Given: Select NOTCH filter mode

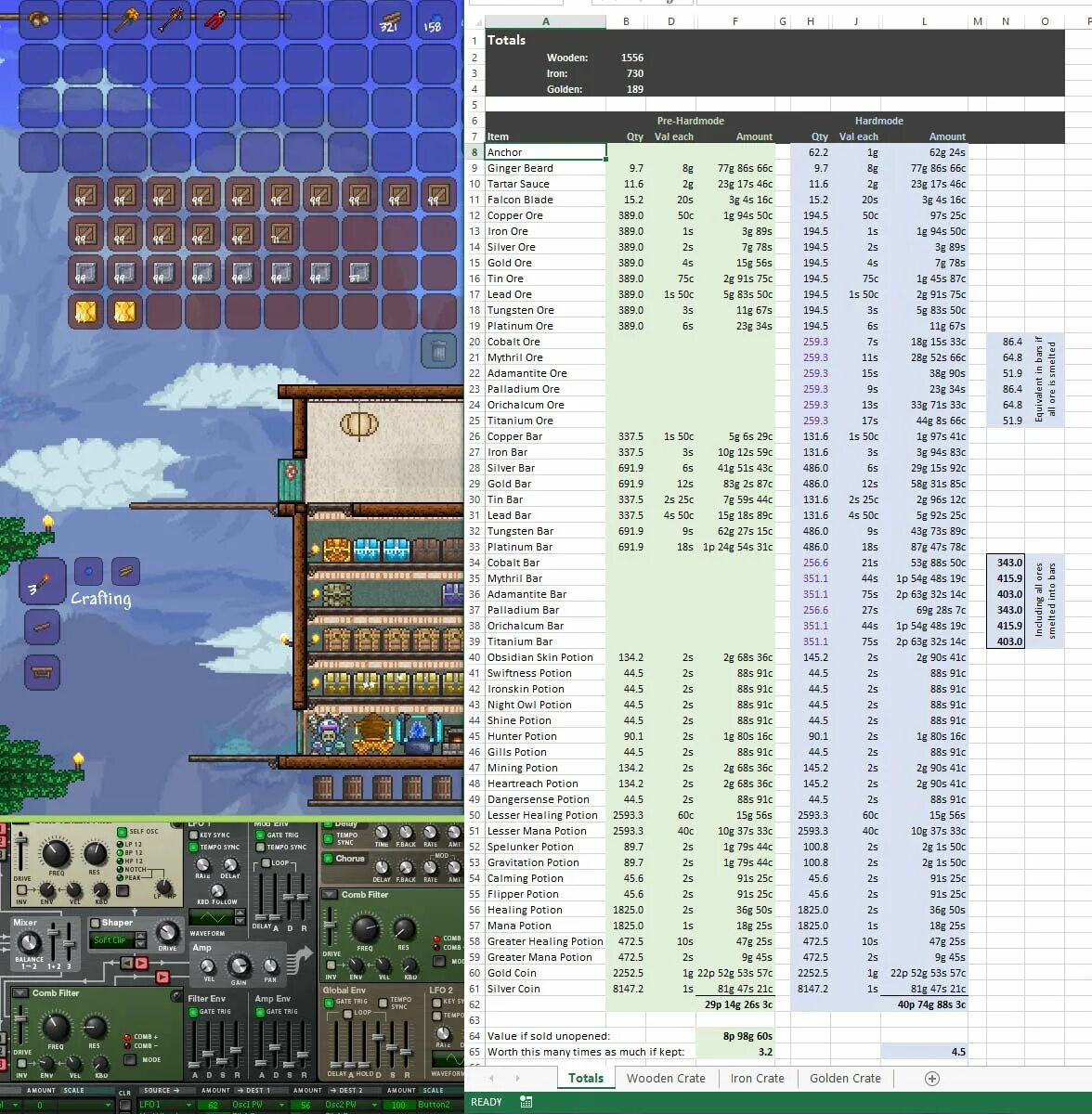Looking at the screenshot, I should pos(120,870).
